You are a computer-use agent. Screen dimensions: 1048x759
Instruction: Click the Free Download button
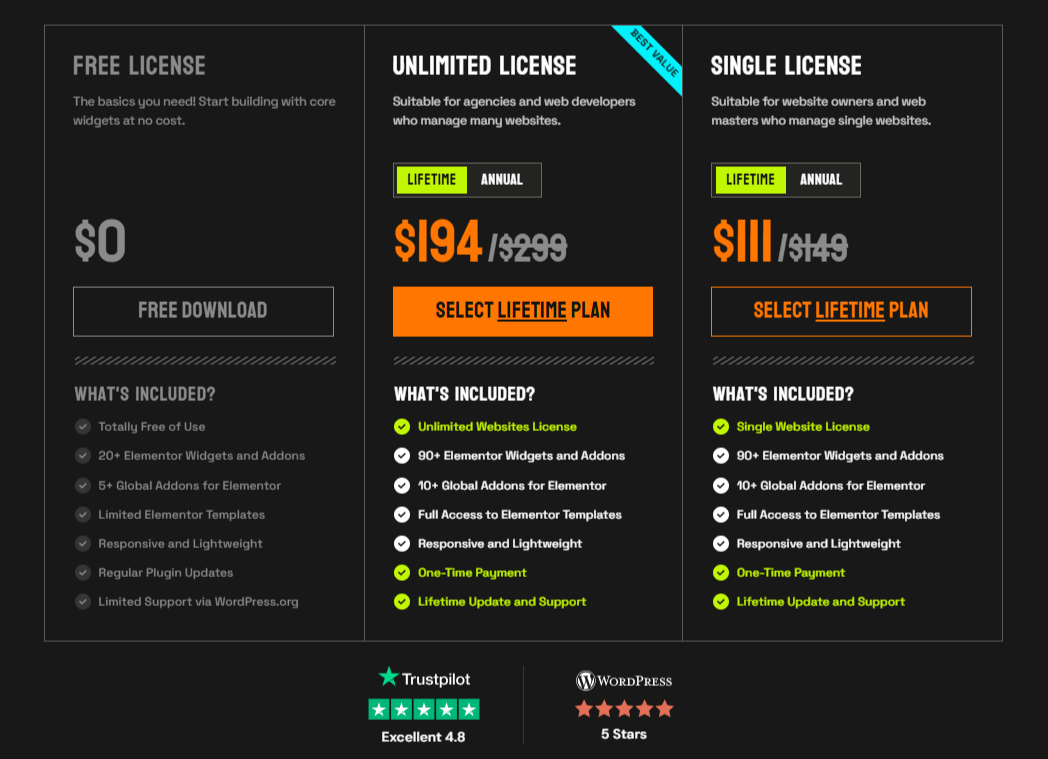pyautogui.click(x=203, y=311)
